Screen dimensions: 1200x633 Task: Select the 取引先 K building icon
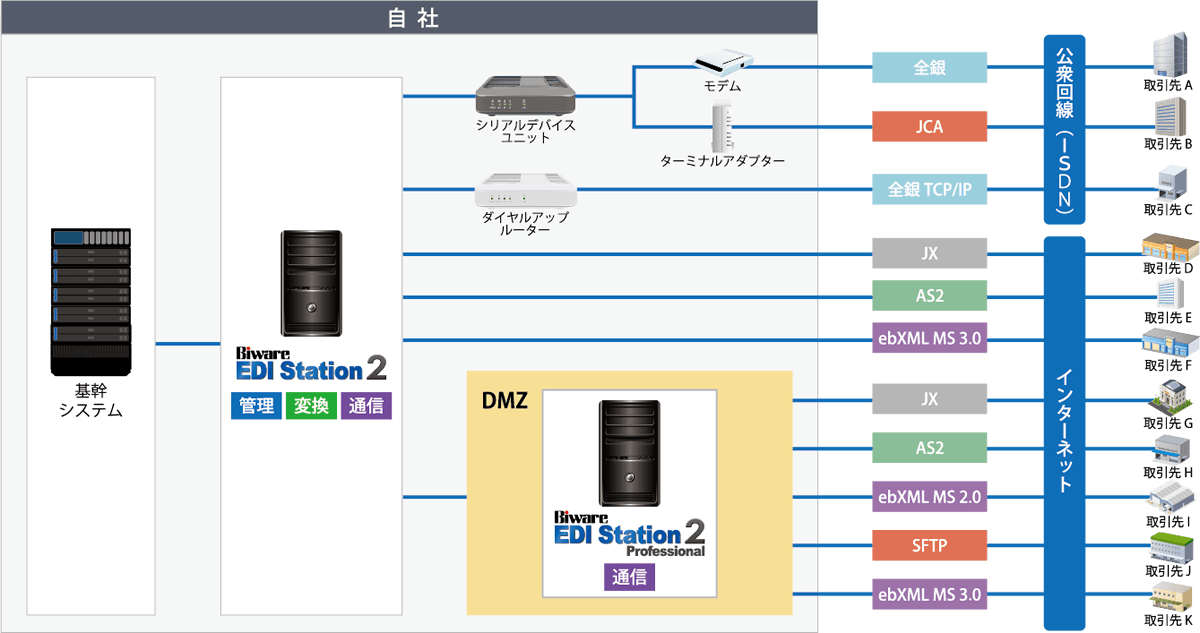tap(1169, 596)
